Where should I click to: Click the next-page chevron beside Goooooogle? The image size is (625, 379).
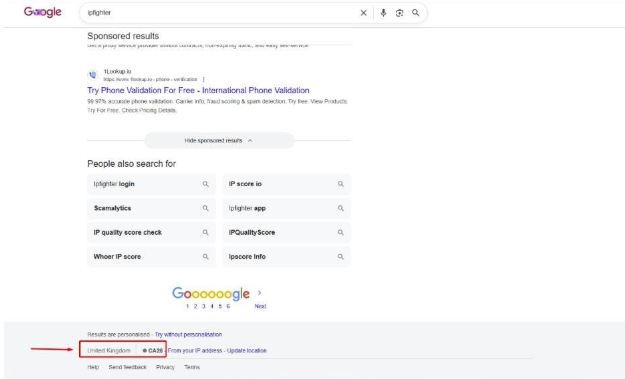click(259, 293)
